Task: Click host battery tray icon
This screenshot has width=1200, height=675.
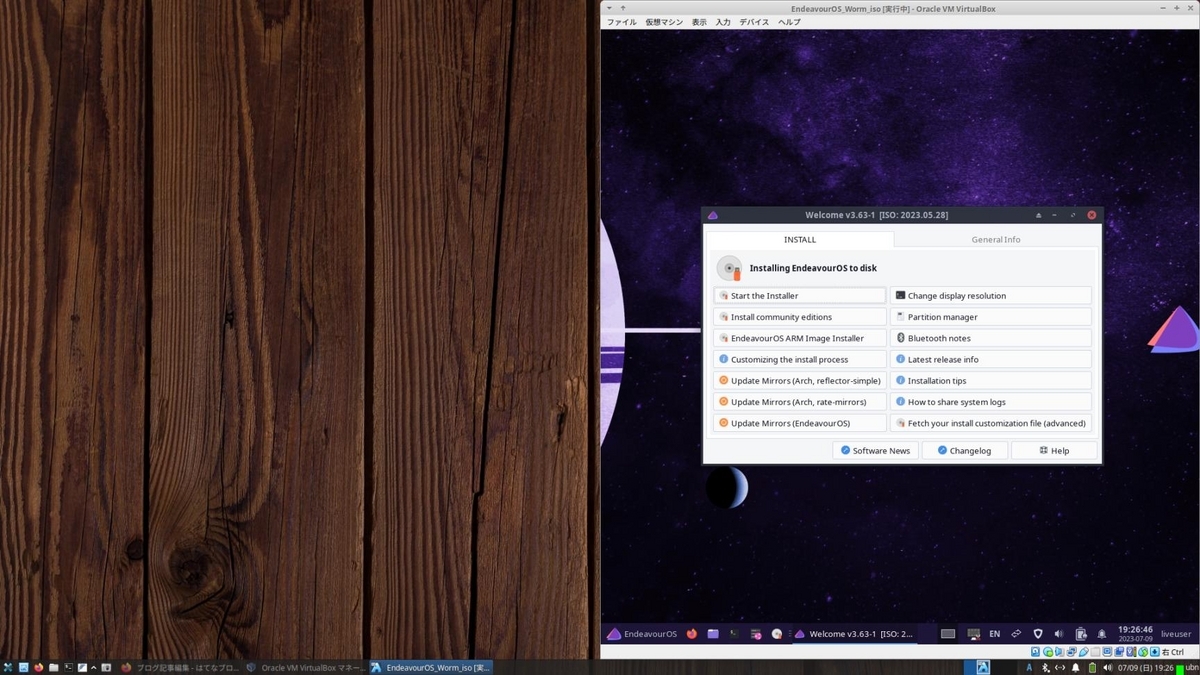Action: pos(1092,667)
